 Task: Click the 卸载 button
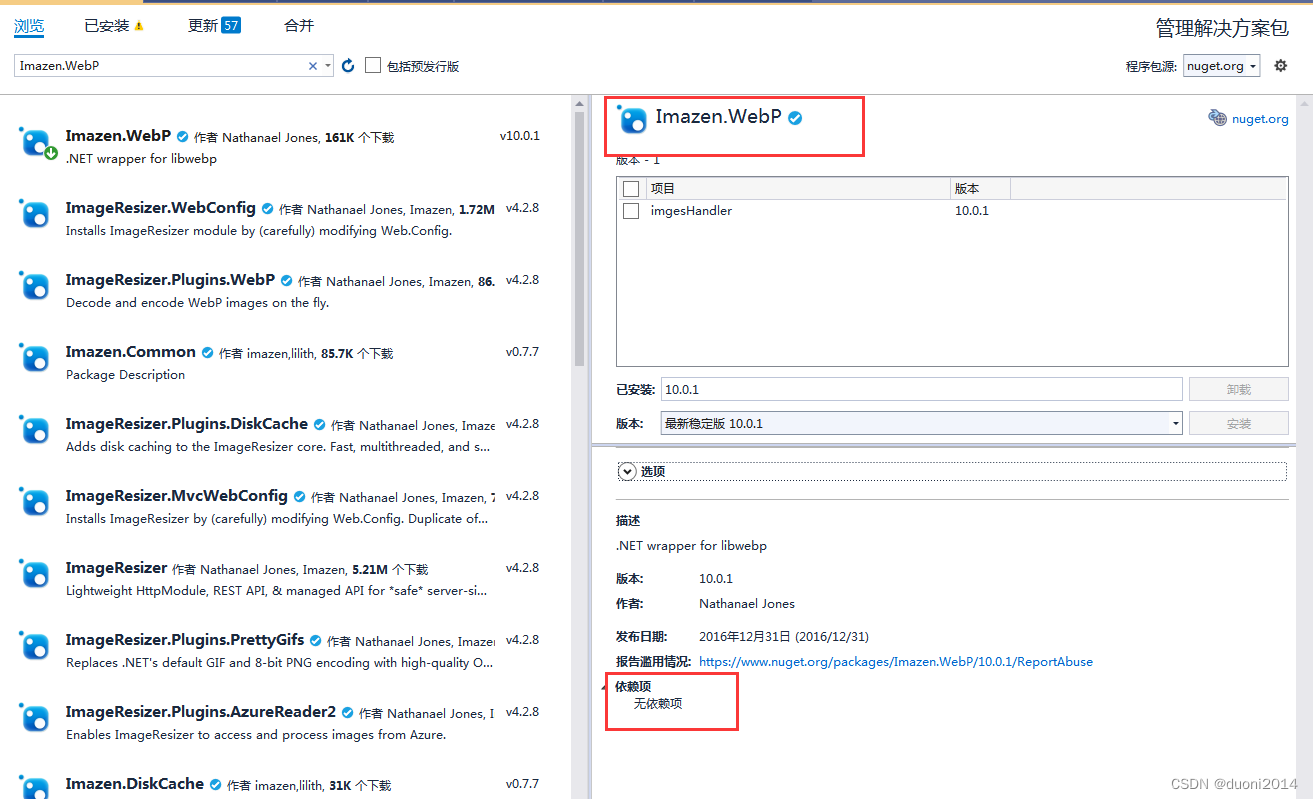1238,389
